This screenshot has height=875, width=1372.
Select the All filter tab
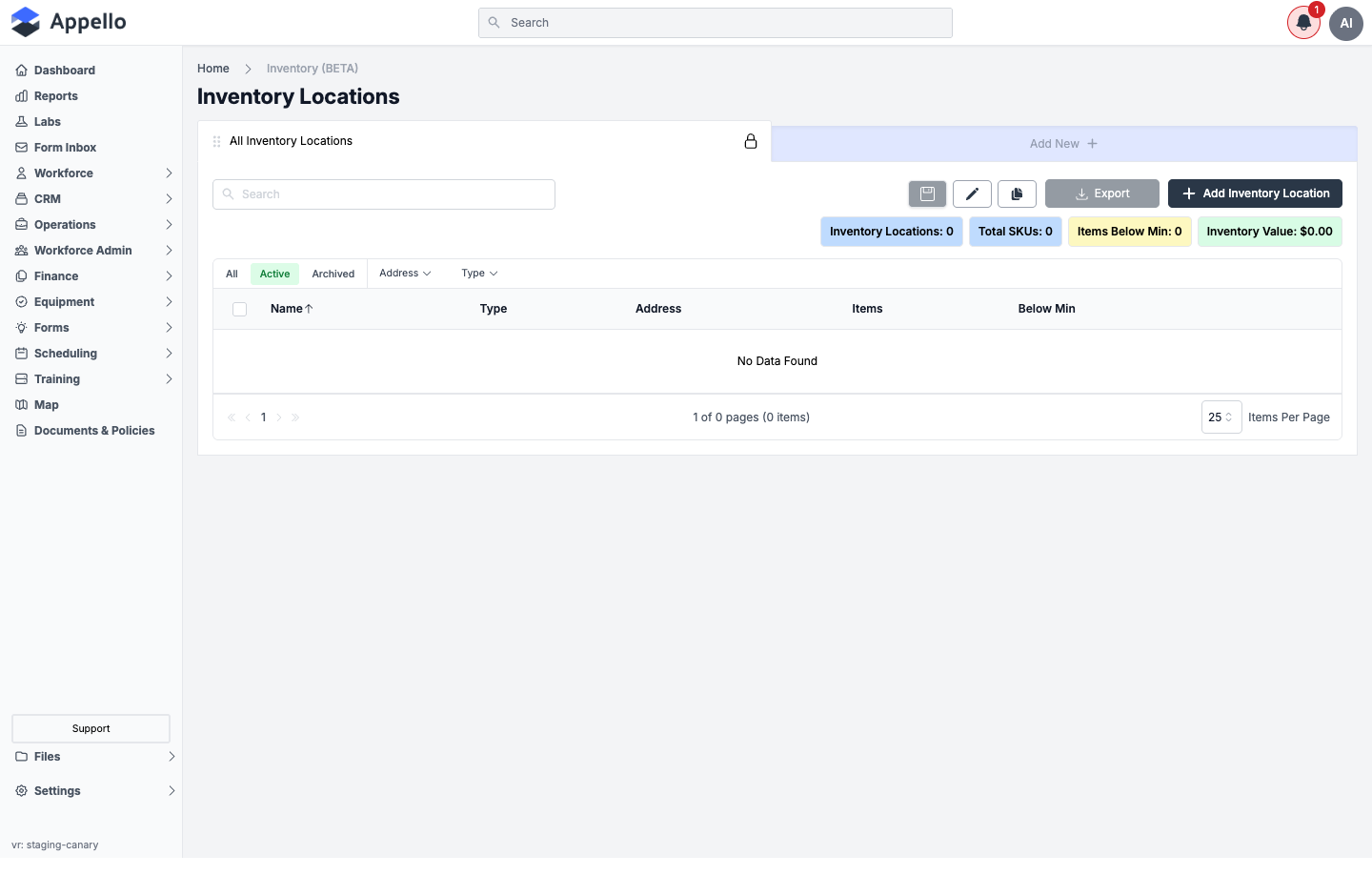232,275
